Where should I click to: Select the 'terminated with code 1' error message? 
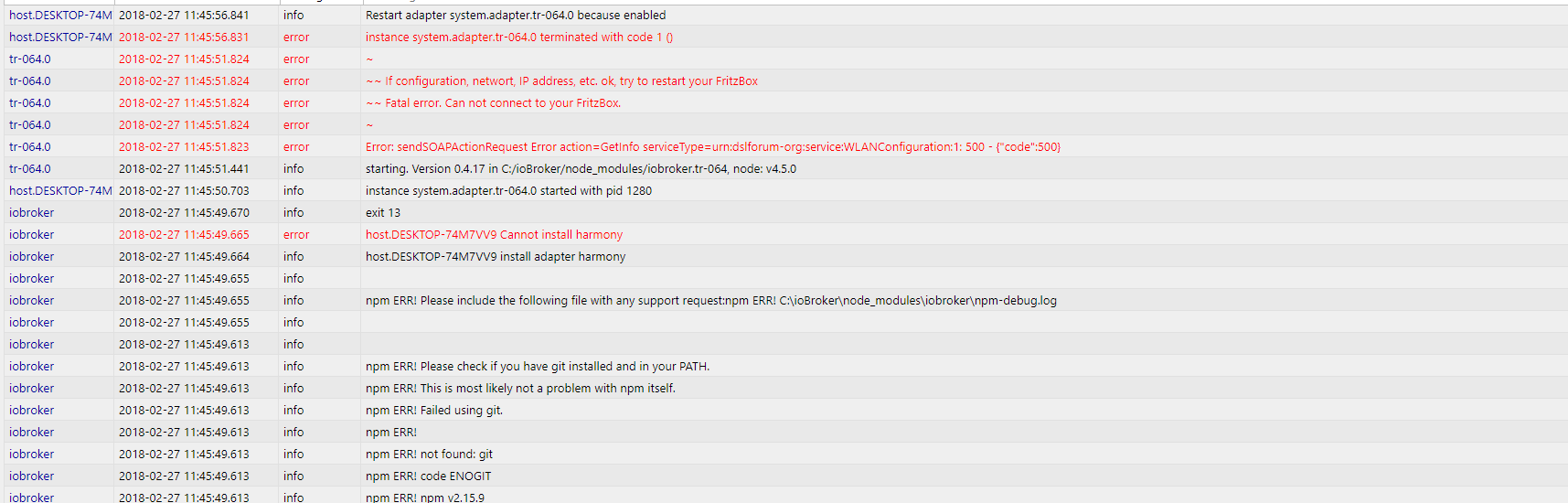519,37
